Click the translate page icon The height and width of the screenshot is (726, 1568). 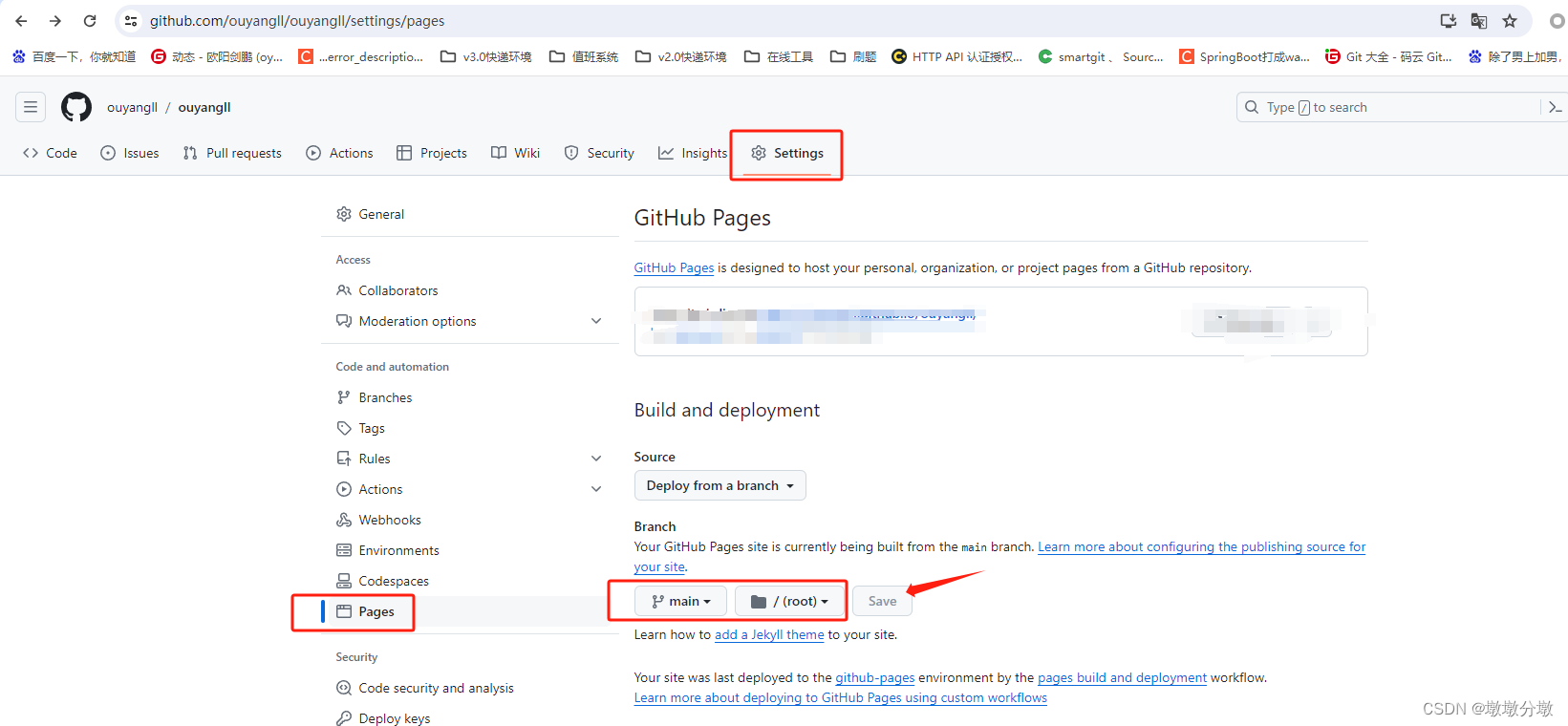pos(1479,21)
